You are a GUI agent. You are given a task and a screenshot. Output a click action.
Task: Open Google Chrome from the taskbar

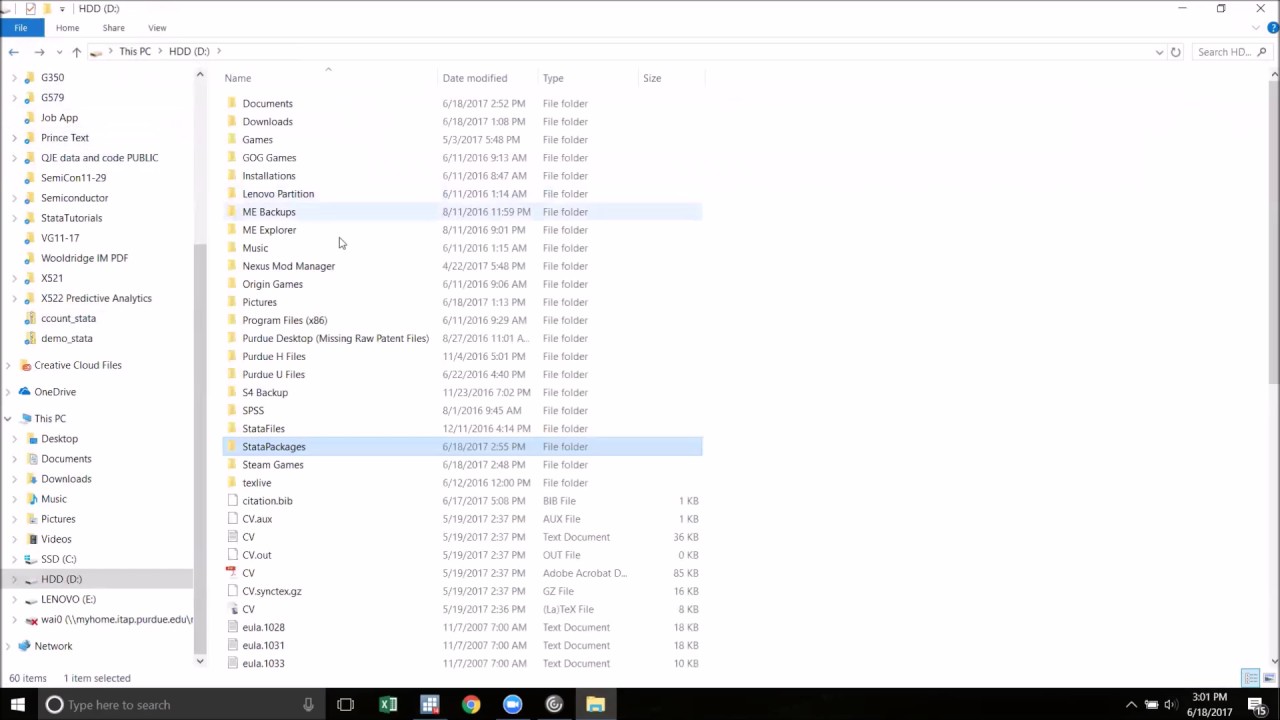pyautogui.click(x=471, y=705)
